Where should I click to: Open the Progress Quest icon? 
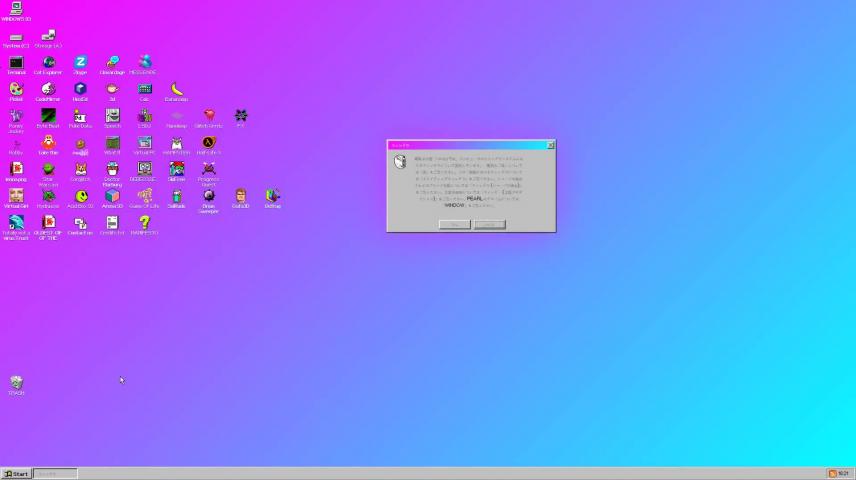209,175
